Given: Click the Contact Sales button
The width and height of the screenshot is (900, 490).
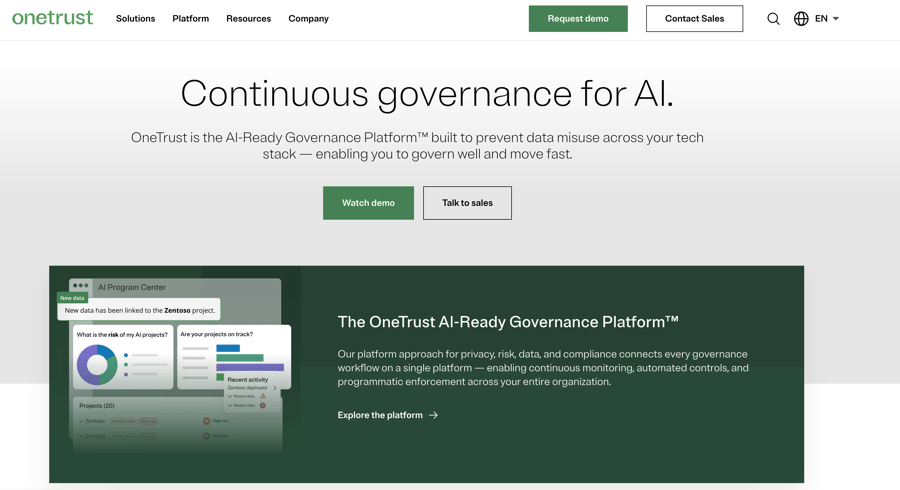Looking at the screenshot, I should pos(694,19).
